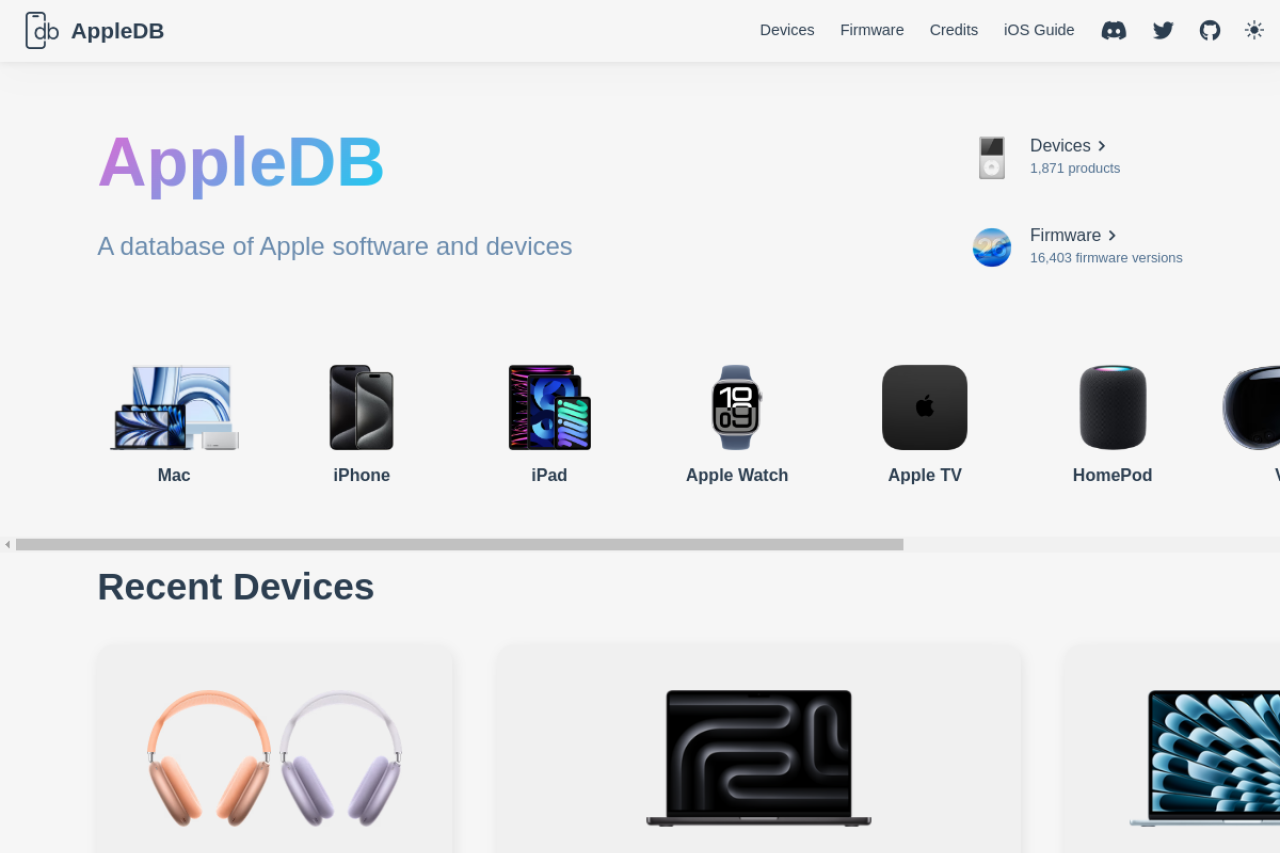Open the GitHub icon in navigation bar
1280x853 pixels.
coord(1210,30)
